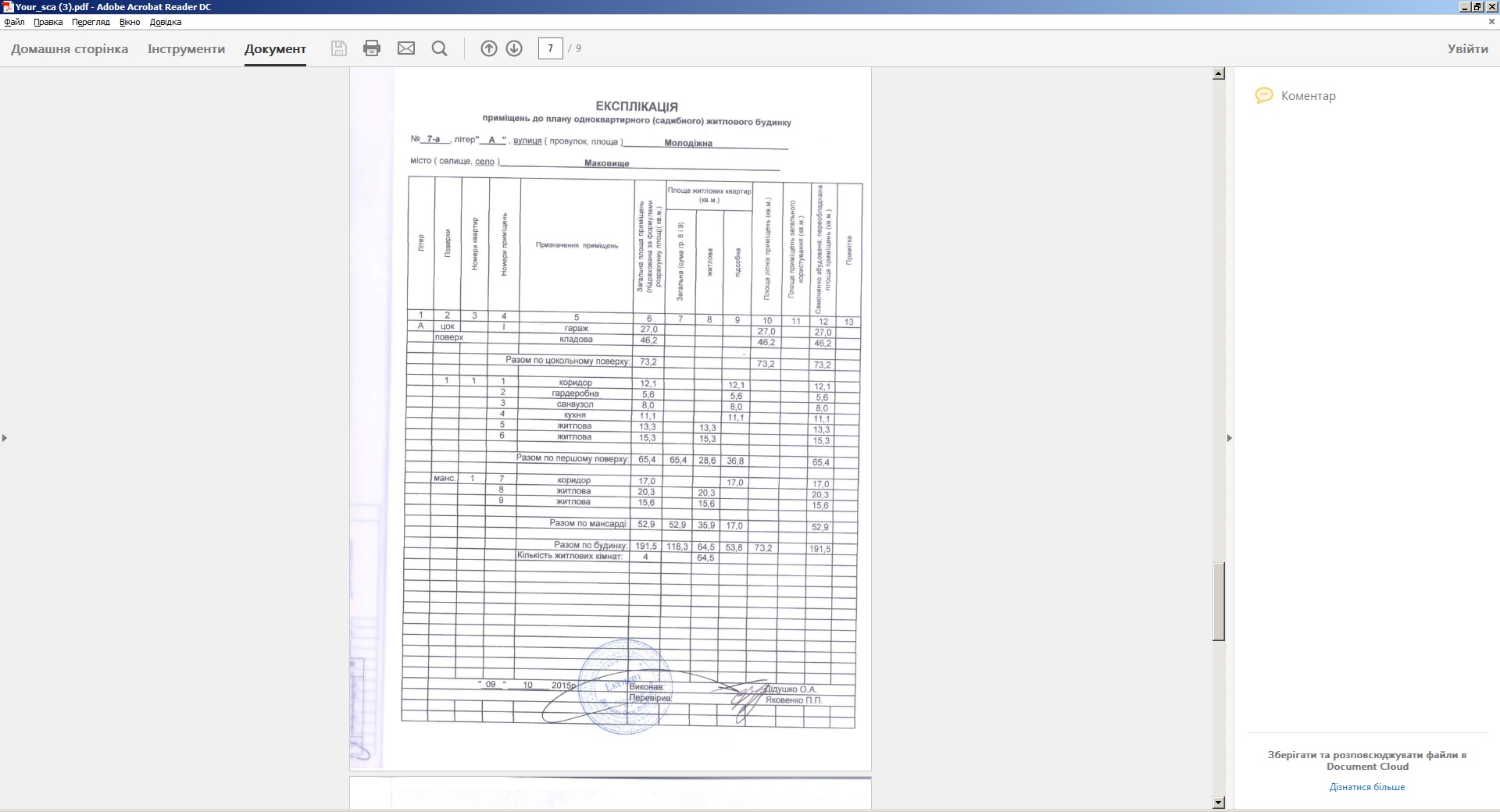Click the comment bubble icon
The width and height of the screenshot is (1500, 812).
point(1264,95)
